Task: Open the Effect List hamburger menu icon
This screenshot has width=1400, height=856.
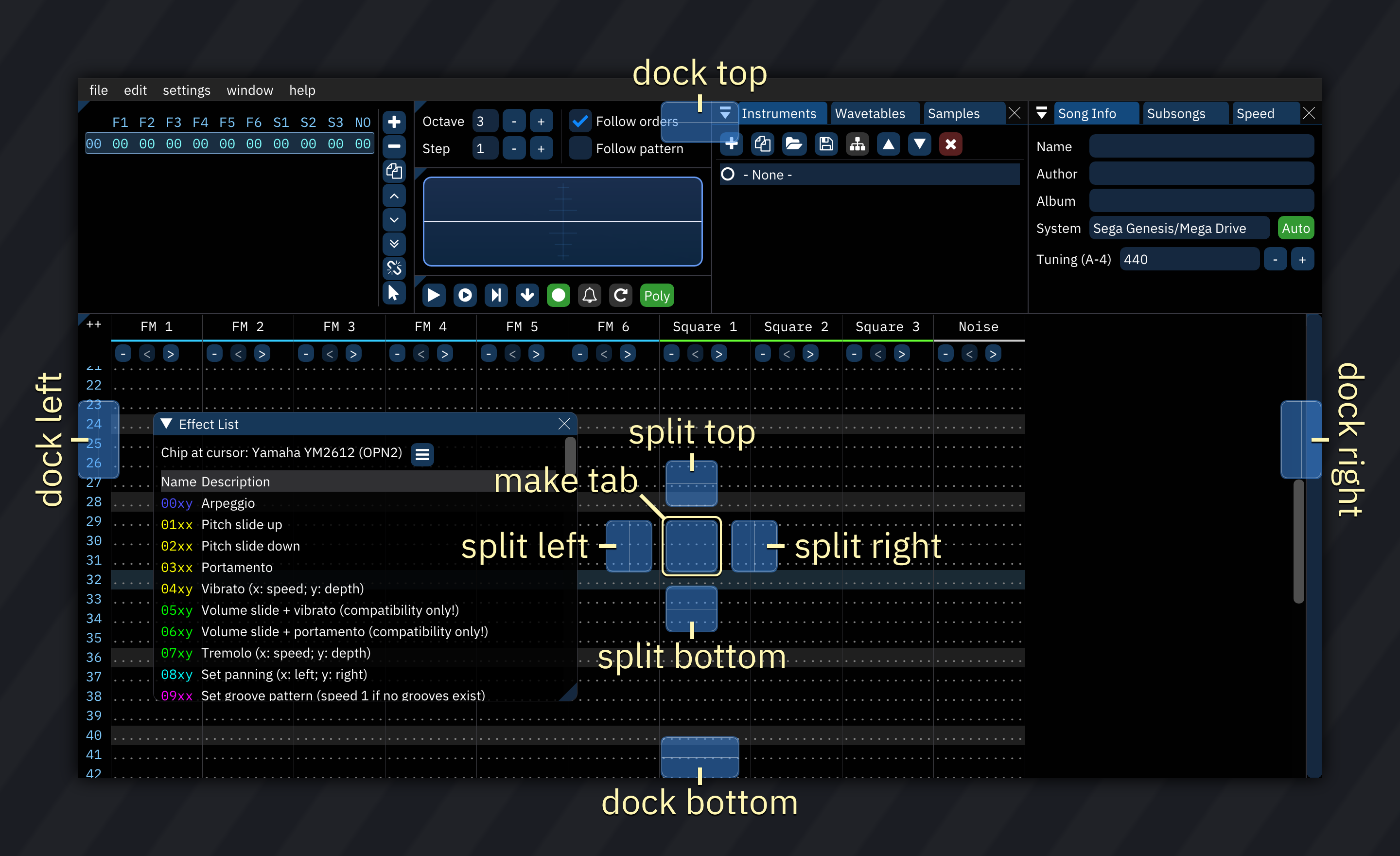Action: (423, 454)
